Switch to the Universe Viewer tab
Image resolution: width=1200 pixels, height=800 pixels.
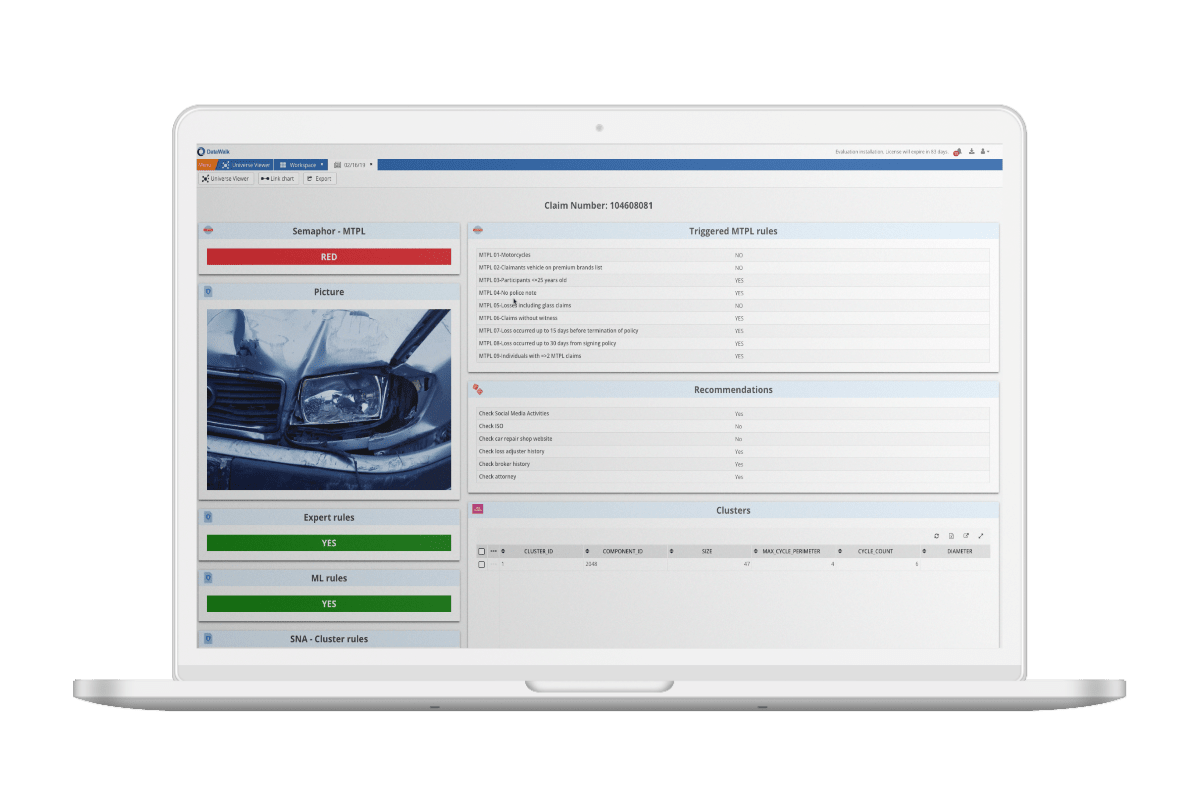(x=245, y=164)
